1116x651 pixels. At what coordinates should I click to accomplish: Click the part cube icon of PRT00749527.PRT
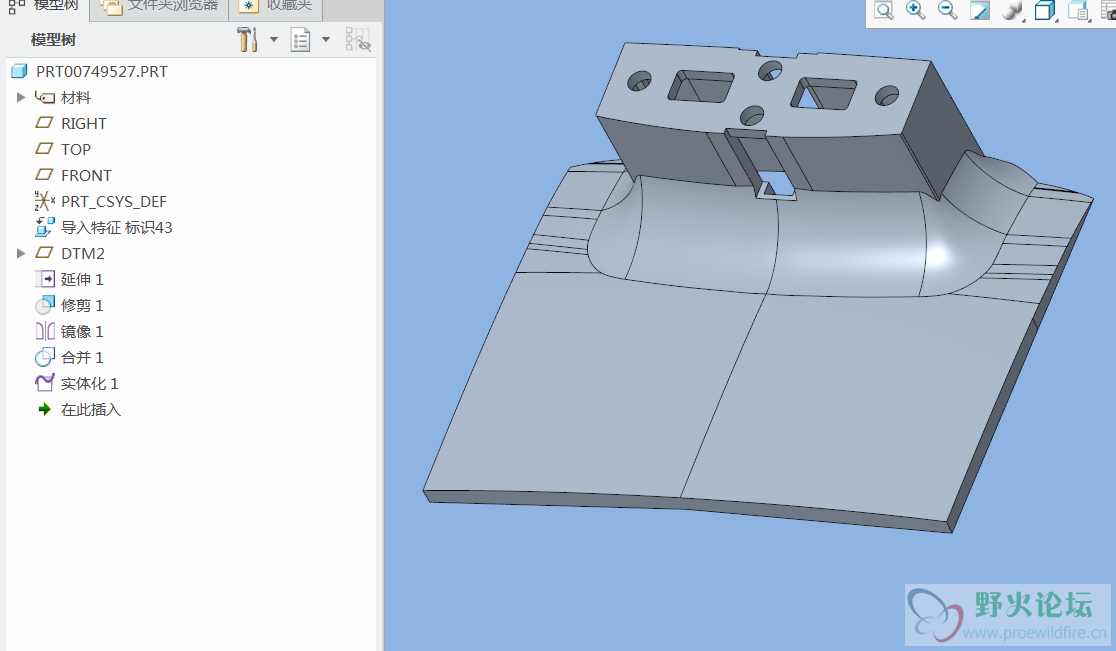[x=19, y=71]
